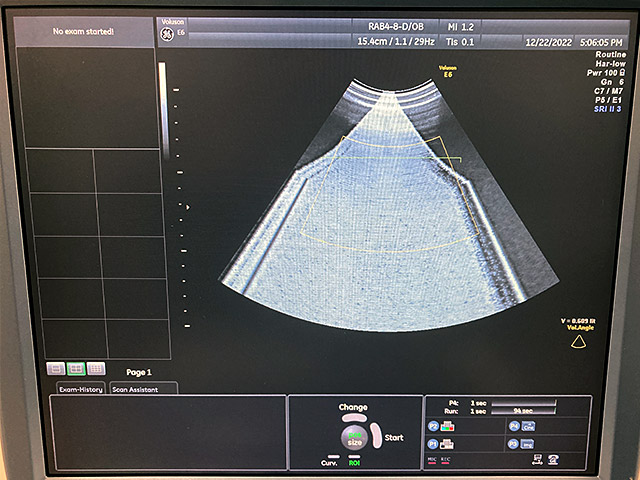This screenshot has height=480, width=640.
Task: Click the P5 / E1 setting
Action: tap(608, 100)
